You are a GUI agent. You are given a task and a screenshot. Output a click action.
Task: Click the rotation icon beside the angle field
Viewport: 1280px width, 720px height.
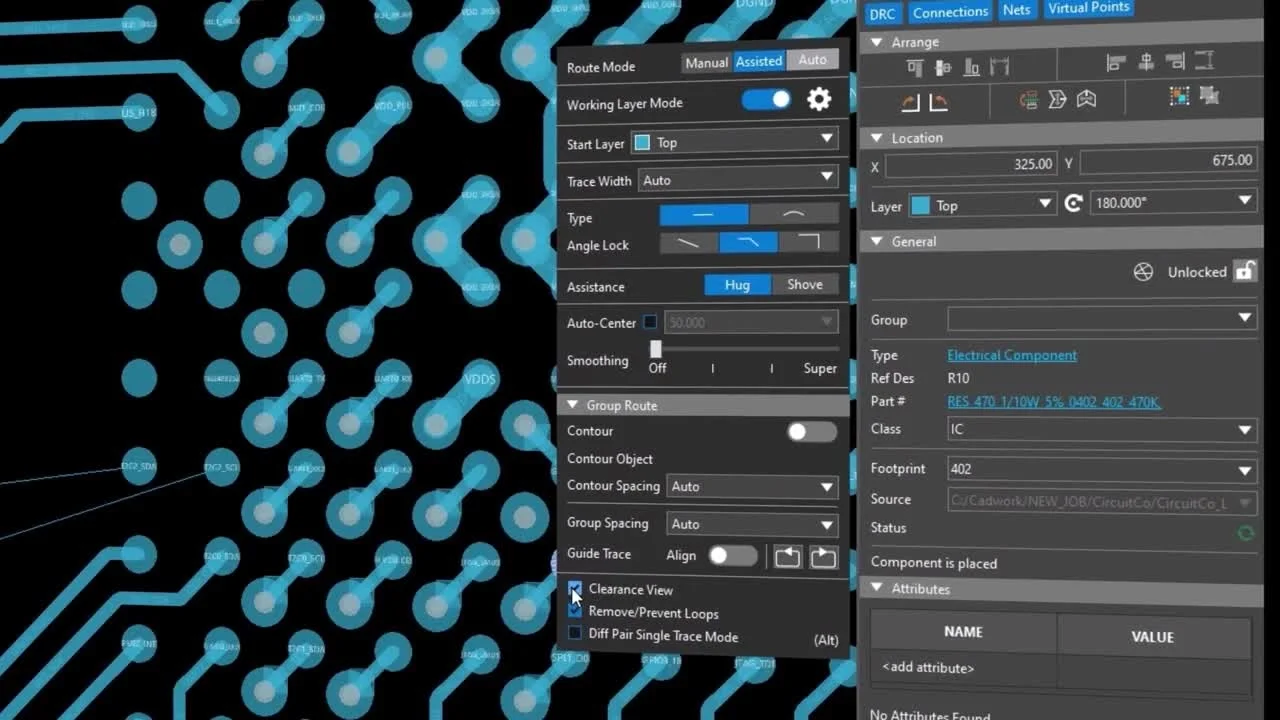pyautogui.click(x=1074, y=203)
